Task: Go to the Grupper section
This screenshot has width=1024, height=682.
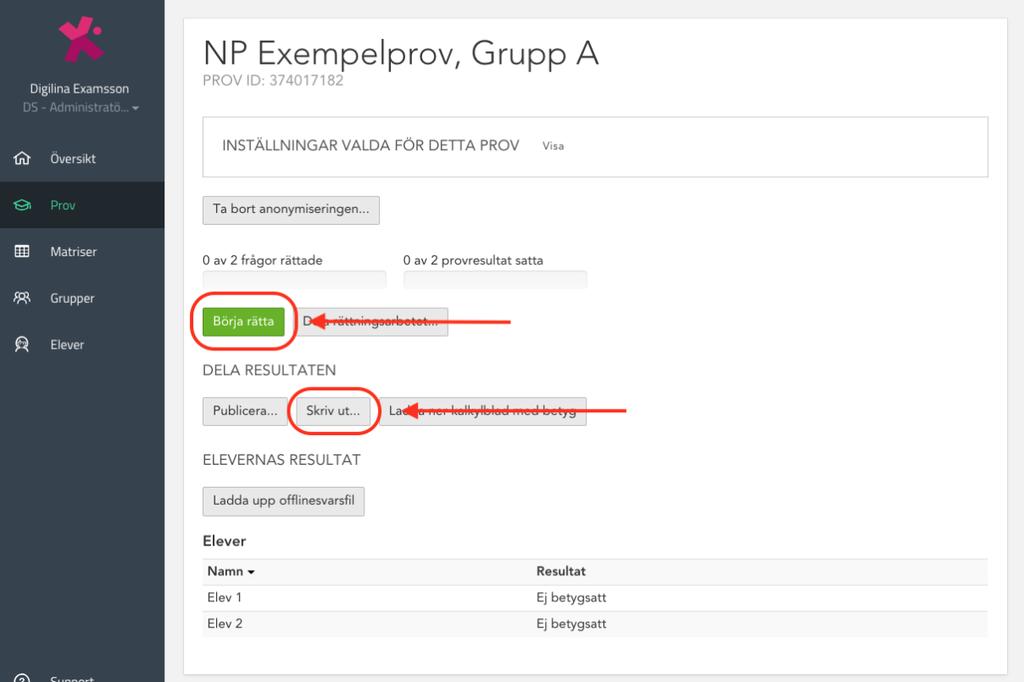Action: [82, 298]
